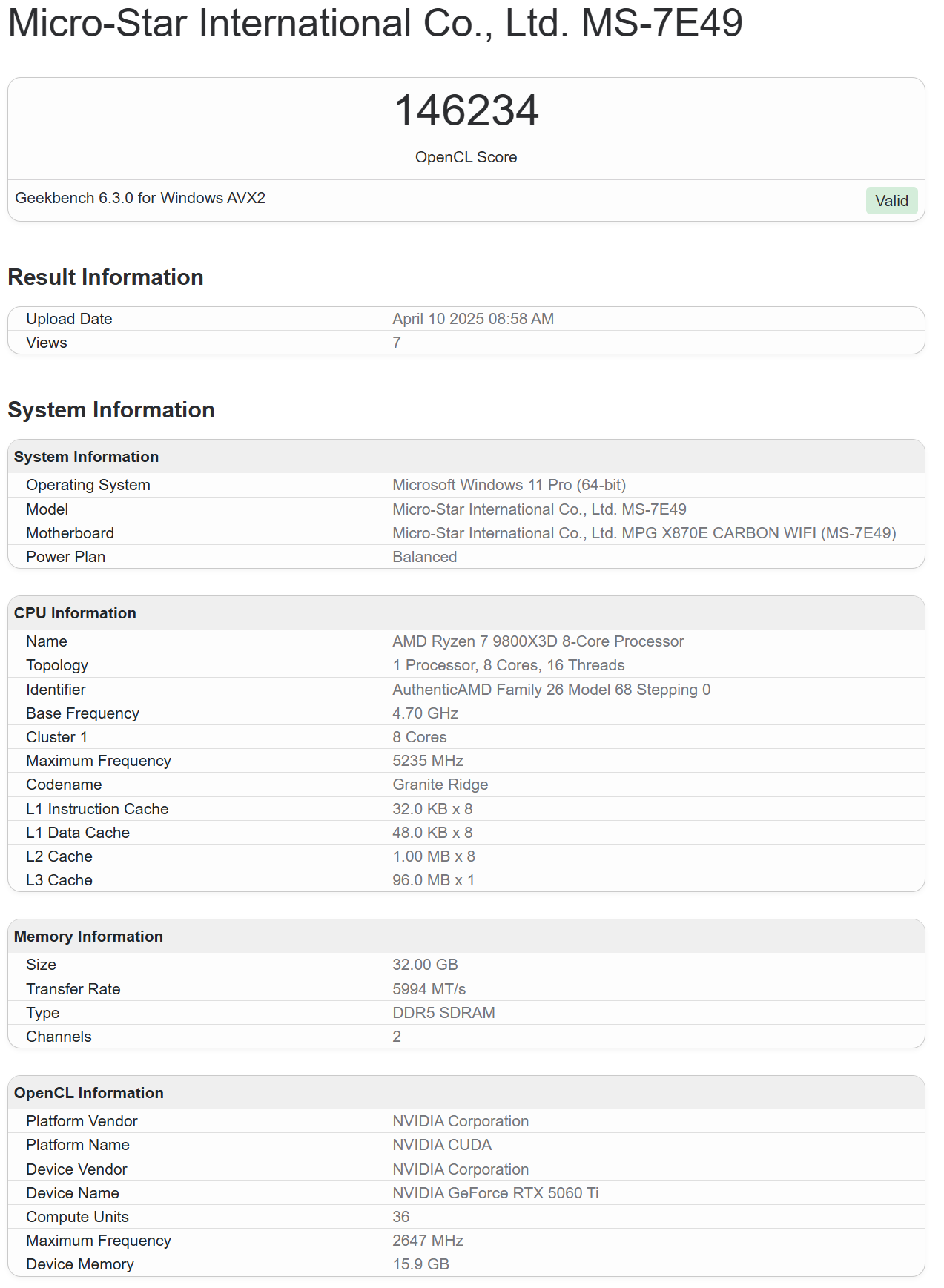
Task: Click the Device Memory 15.9 GB value
Action: click(x=420, y=1264)
